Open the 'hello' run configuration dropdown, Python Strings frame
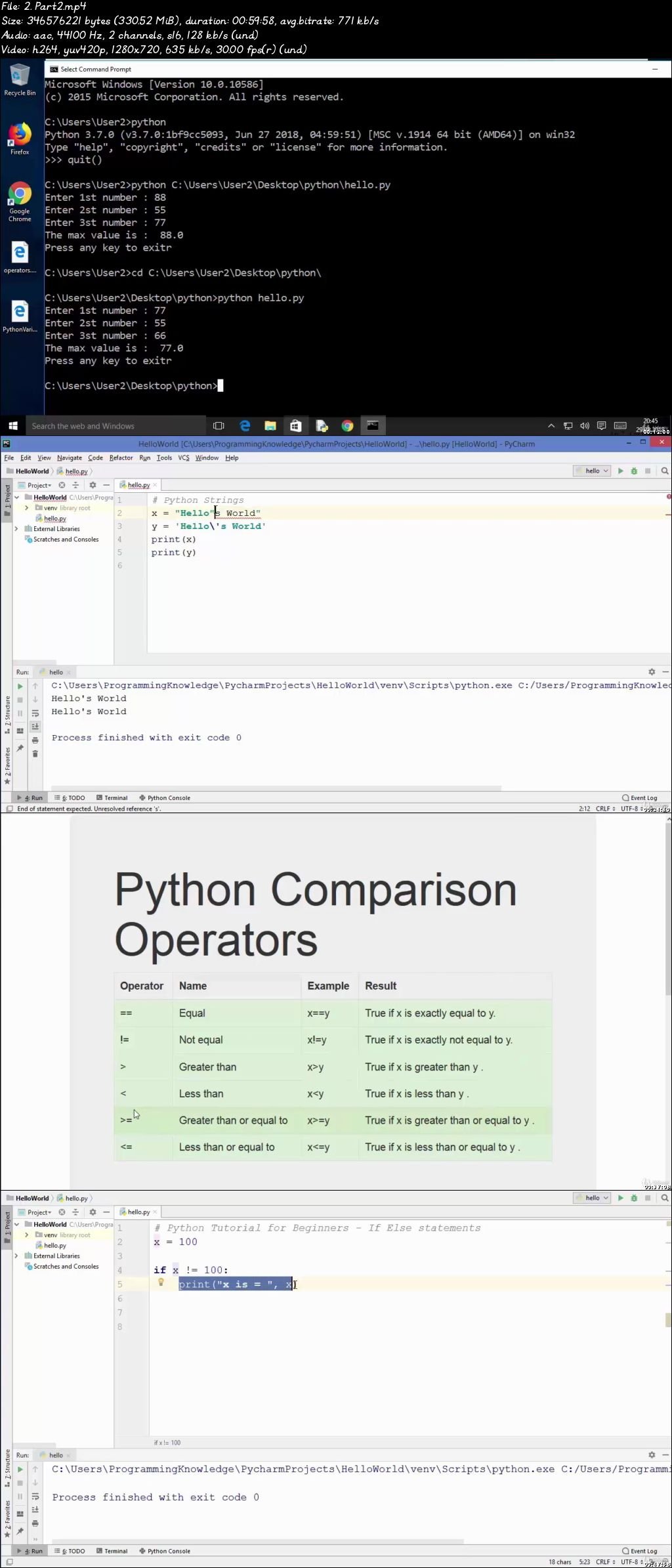Image resolution: width=672 pixels, height=1568 pixels. tap(593, 471)
